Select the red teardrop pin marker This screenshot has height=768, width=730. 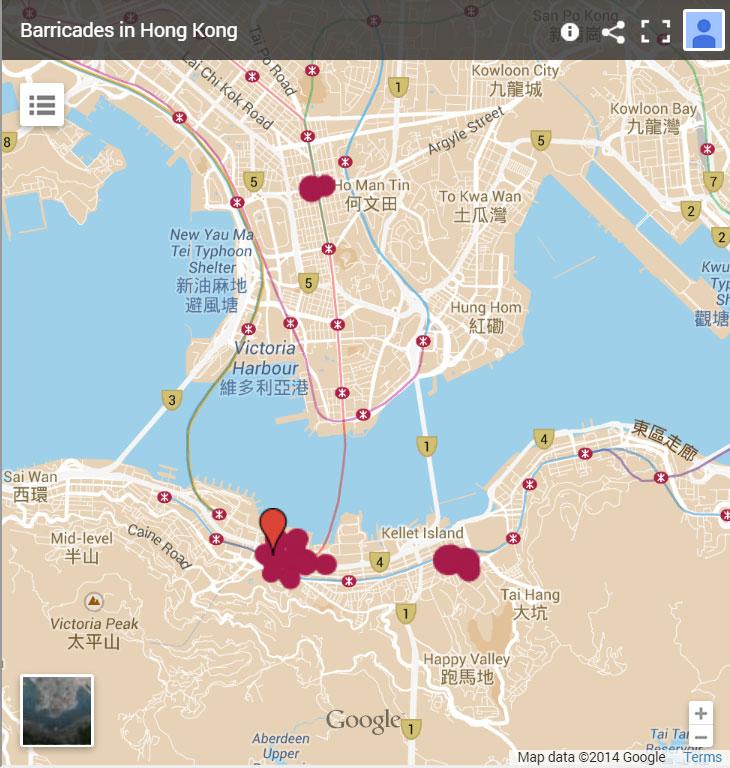coord(273,530)
